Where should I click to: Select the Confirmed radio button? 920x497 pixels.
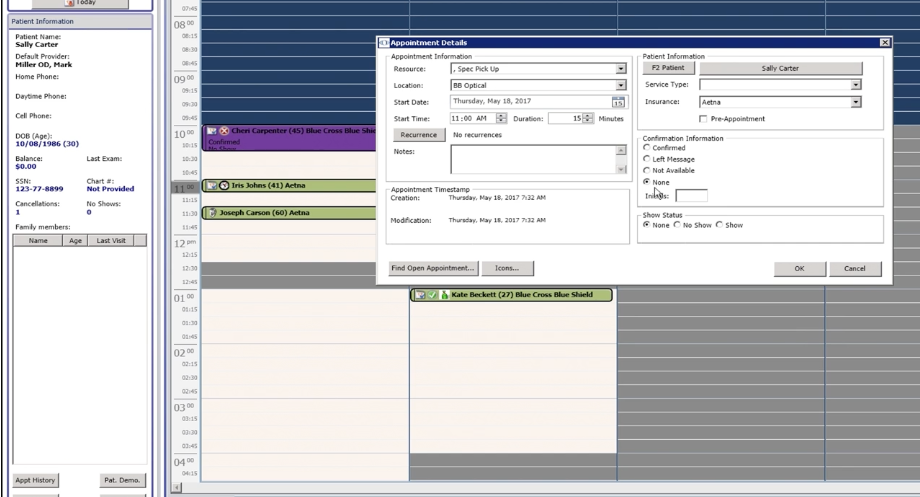[x=647, y=148]
